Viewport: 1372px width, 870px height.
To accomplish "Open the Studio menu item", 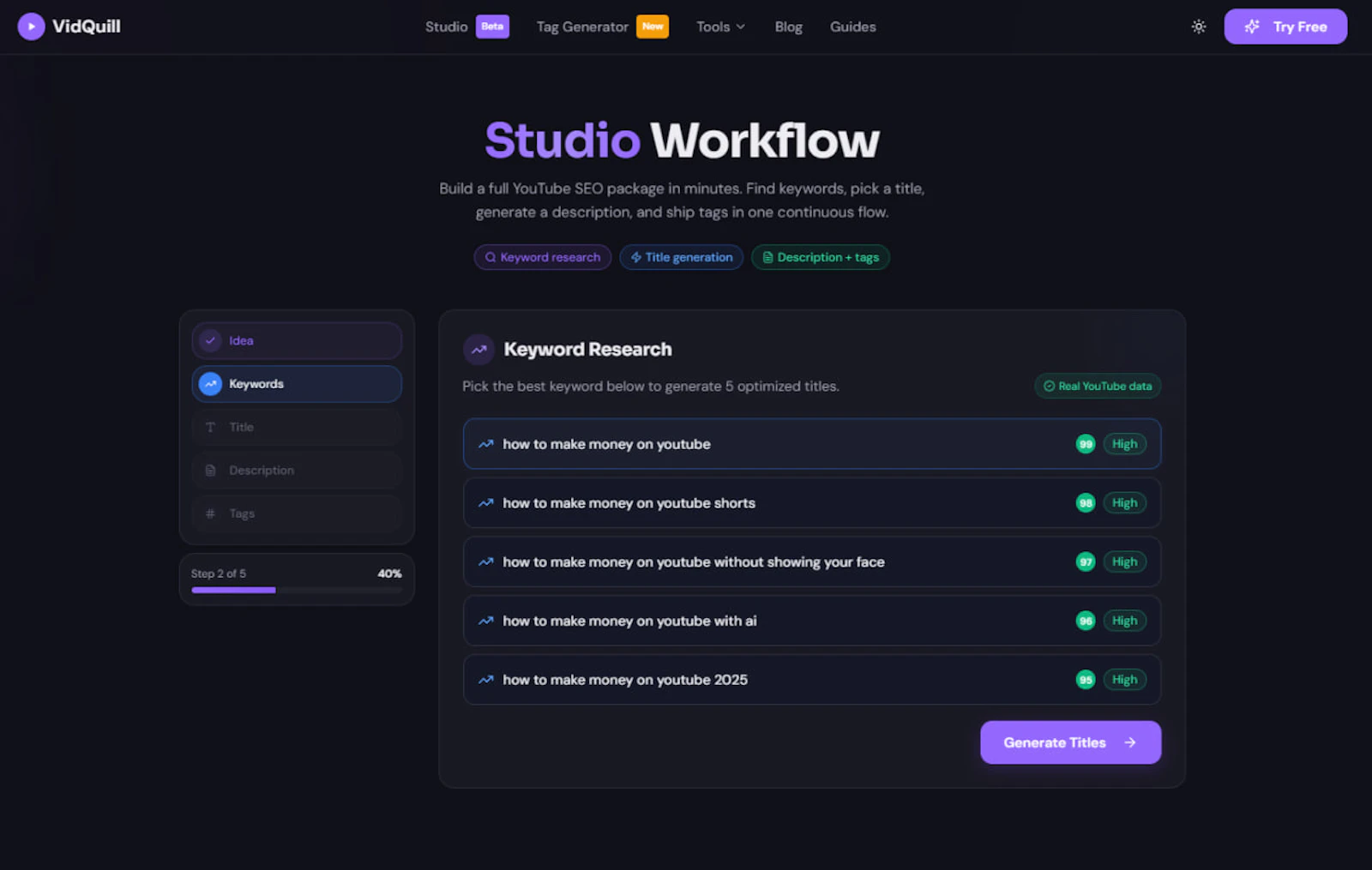I will click(x=446, y=27).
